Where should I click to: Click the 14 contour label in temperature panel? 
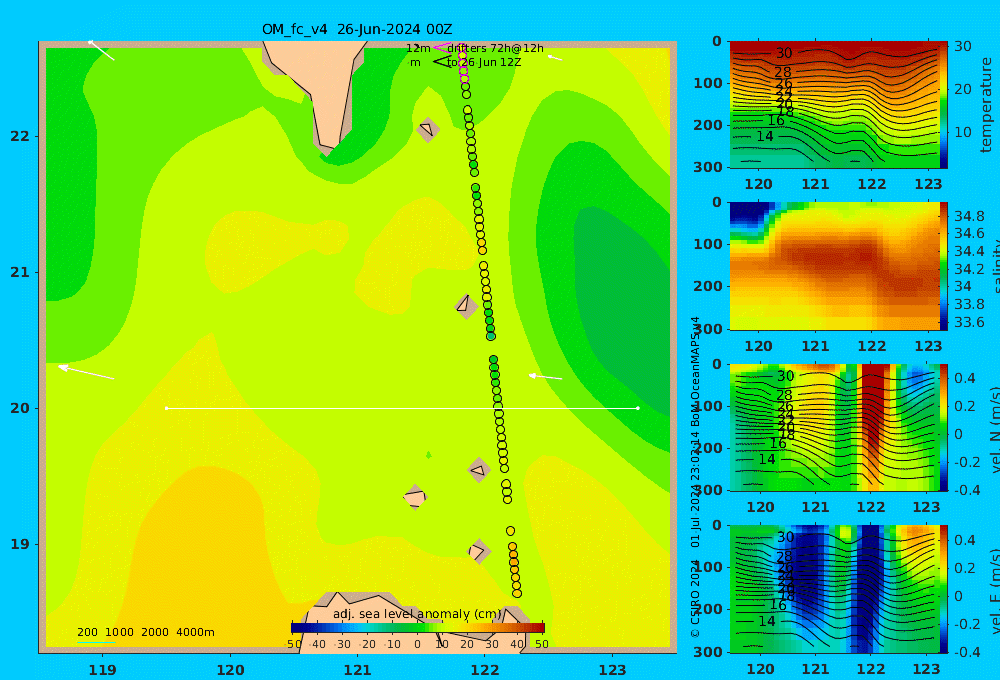[765, 136]
